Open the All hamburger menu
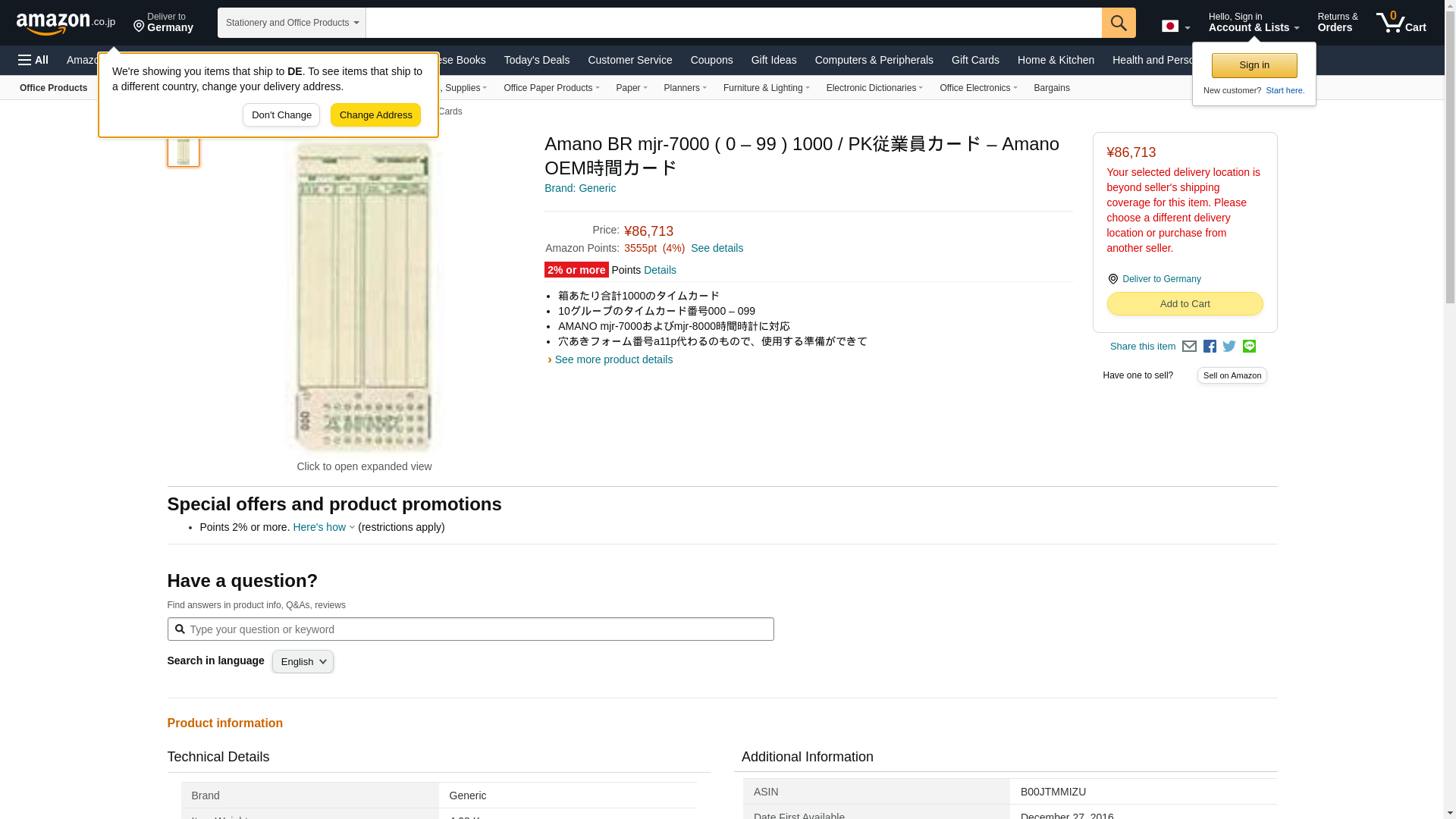1456x819 pixels. tap(33, 60)
